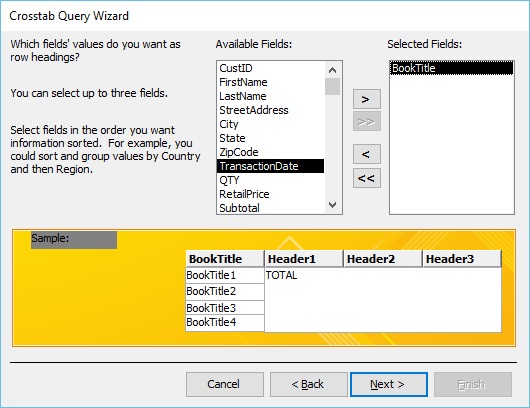Click Header3 column in sample preview
The image size is (530, 408).
pyautogui.click(x=462, y=259)
